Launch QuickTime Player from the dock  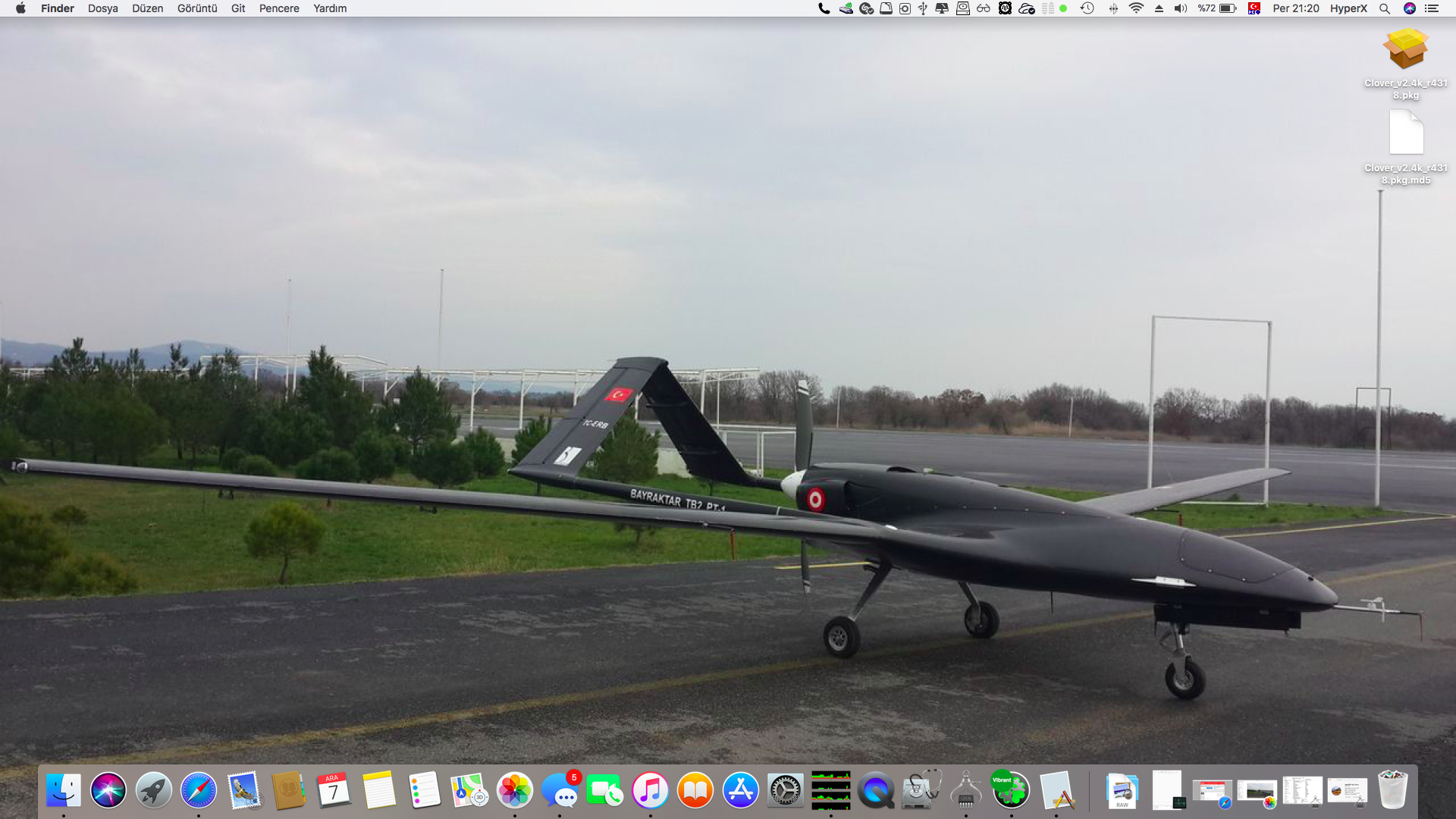876,791
